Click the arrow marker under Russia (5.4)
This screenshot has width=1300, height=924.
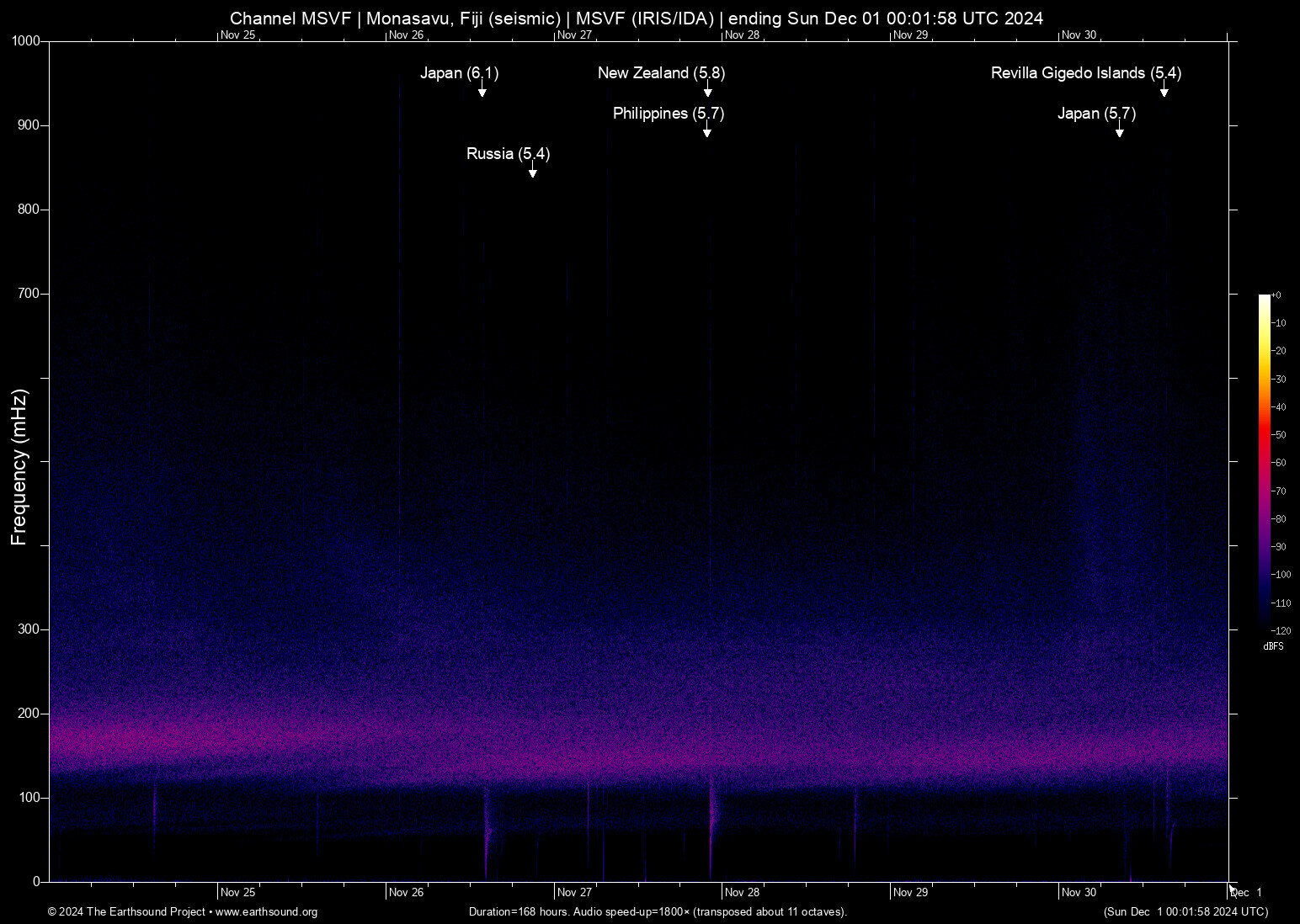[533, 170]
